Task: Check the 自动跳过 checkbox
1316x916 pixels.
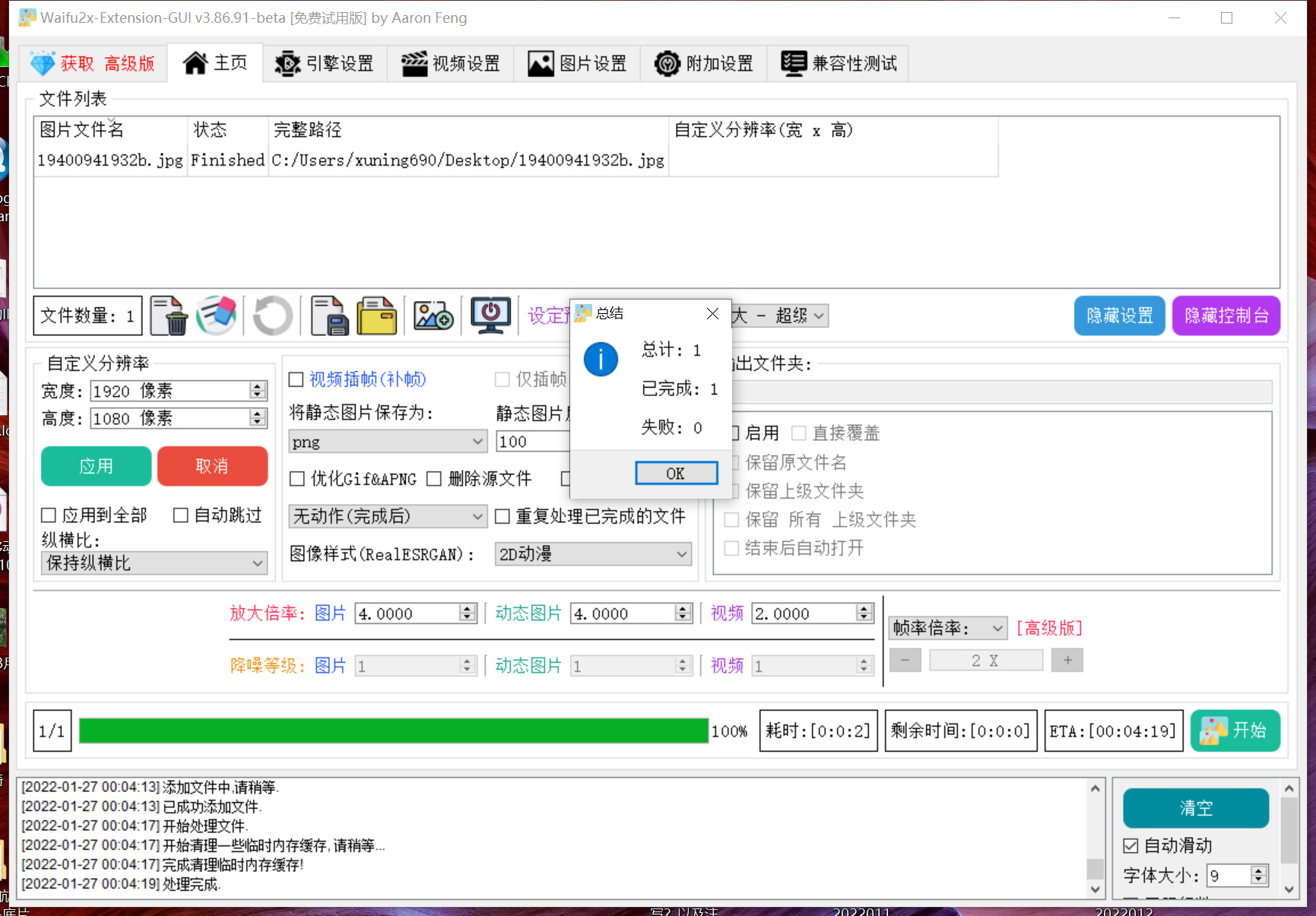Action: tap(181, 515)
